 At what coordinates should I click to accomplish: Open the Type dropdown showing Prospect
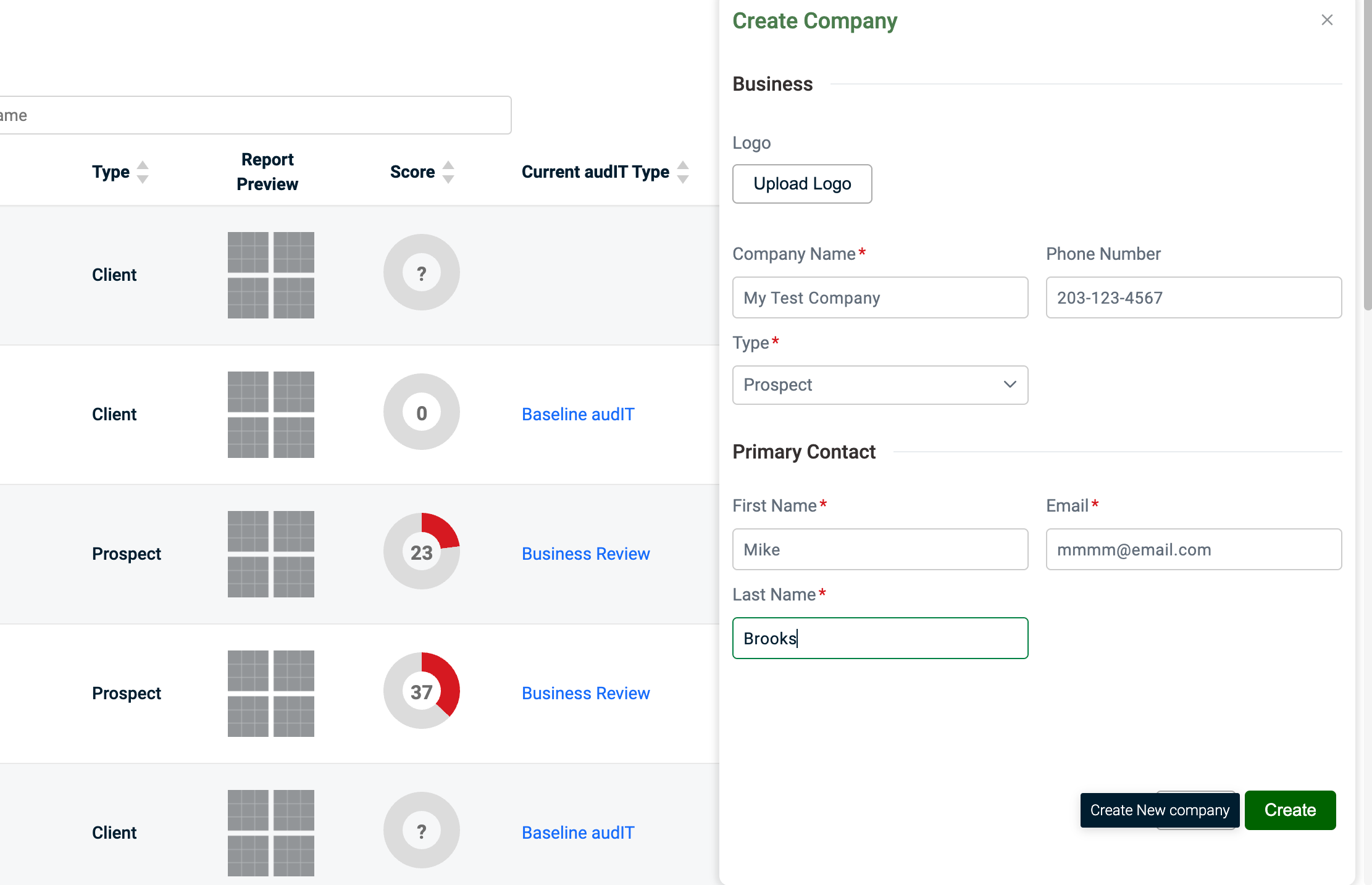click(x=880, y=385)
